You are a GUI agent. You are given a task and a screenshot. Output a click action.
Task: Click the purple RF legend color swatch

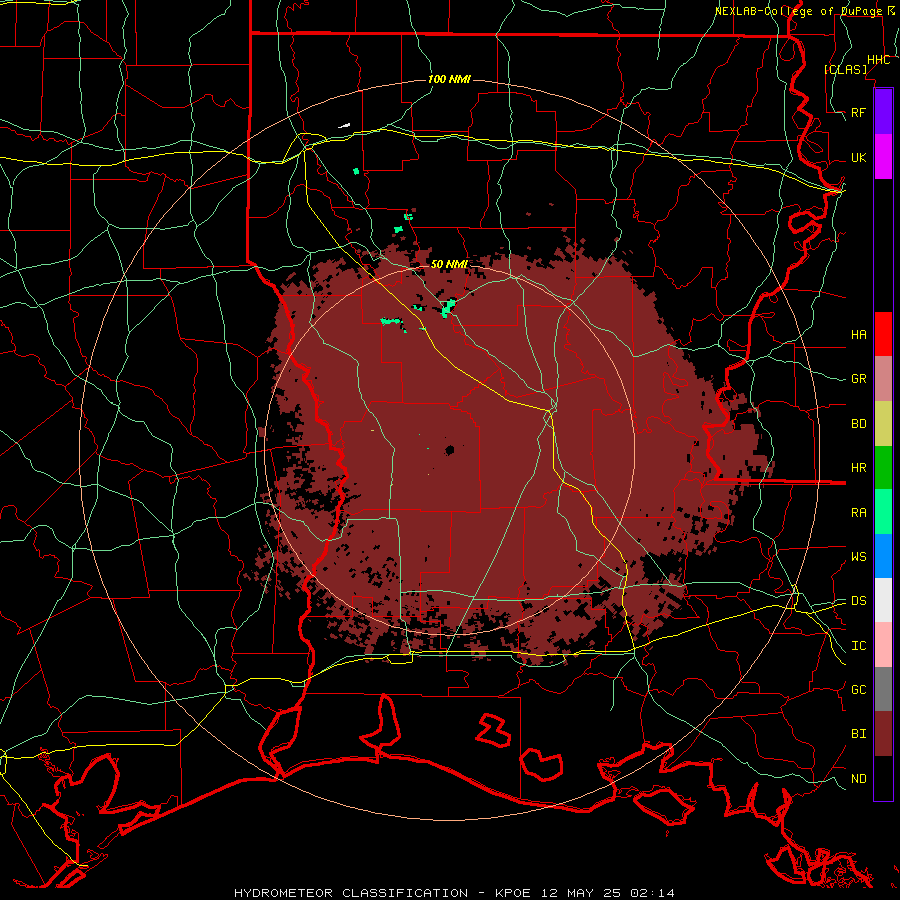(883, 112)
